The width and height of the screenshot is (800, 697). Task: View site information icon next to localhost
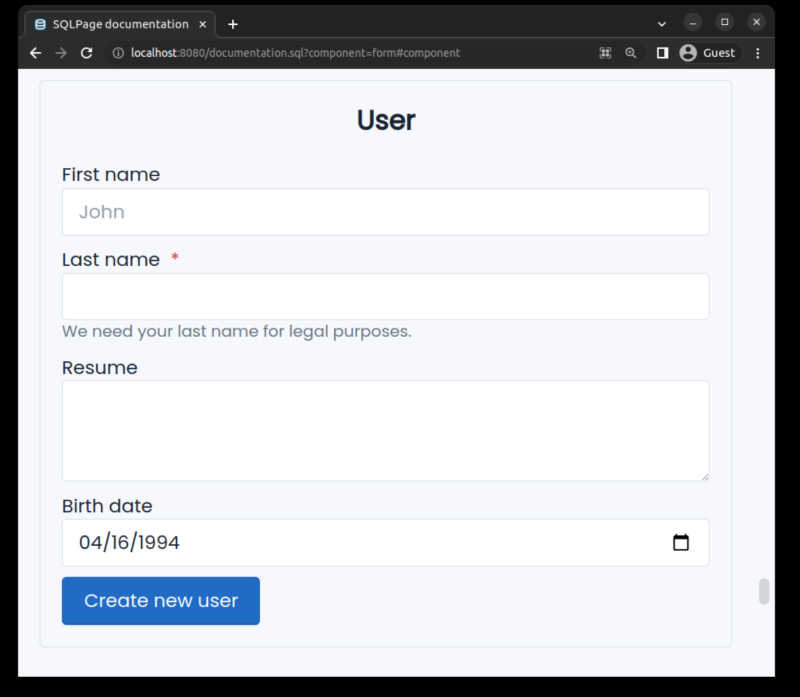[118, 53]
